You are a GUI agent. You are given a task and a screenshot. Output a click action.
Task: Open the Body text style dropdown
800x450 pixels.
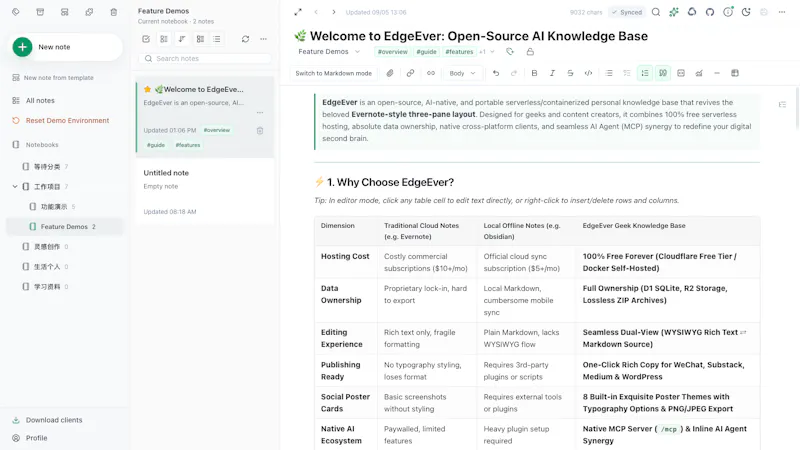(462, 73)
